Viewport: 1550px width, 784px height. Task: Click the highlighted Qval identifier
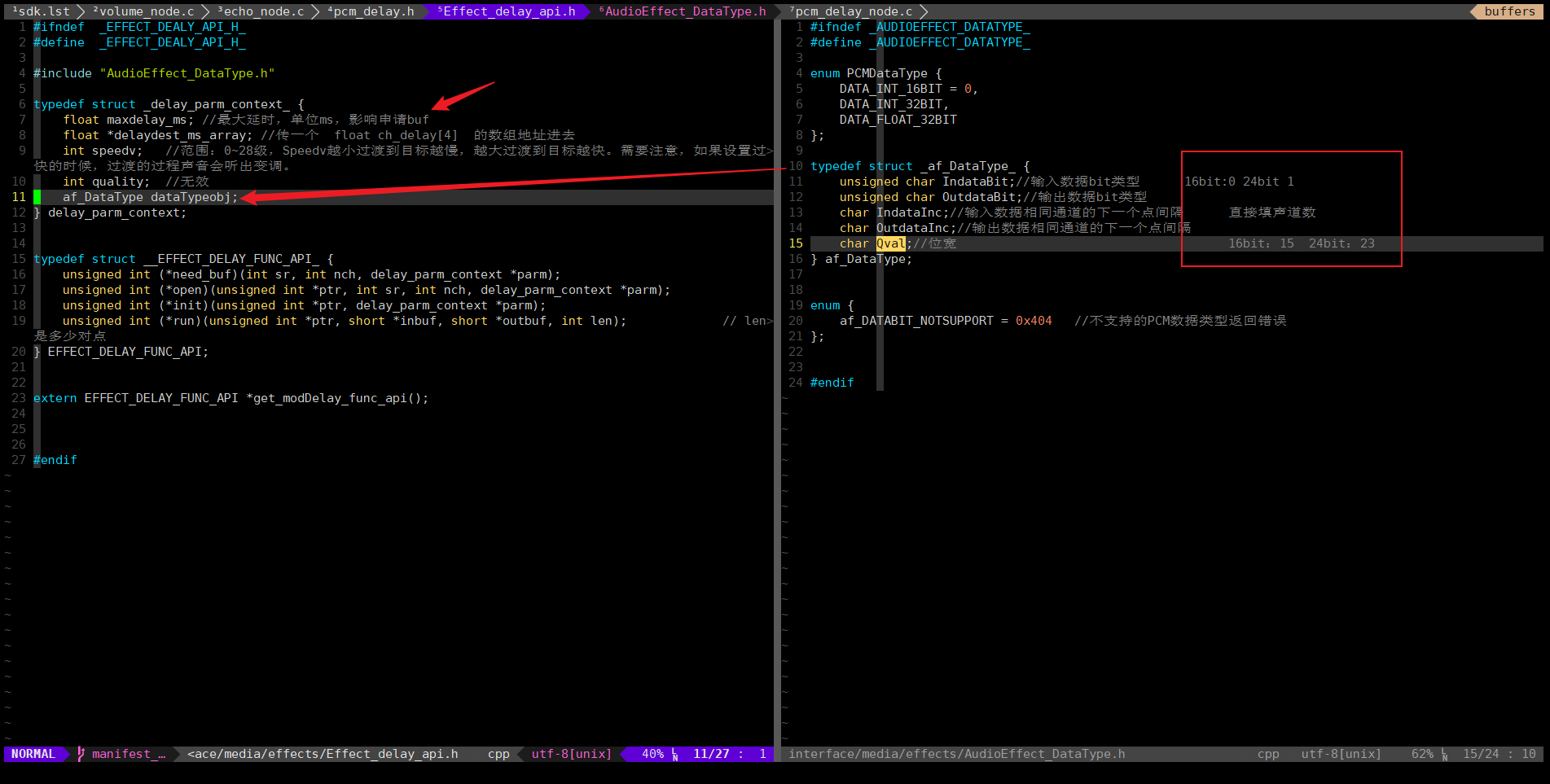[x=890, y=243]
